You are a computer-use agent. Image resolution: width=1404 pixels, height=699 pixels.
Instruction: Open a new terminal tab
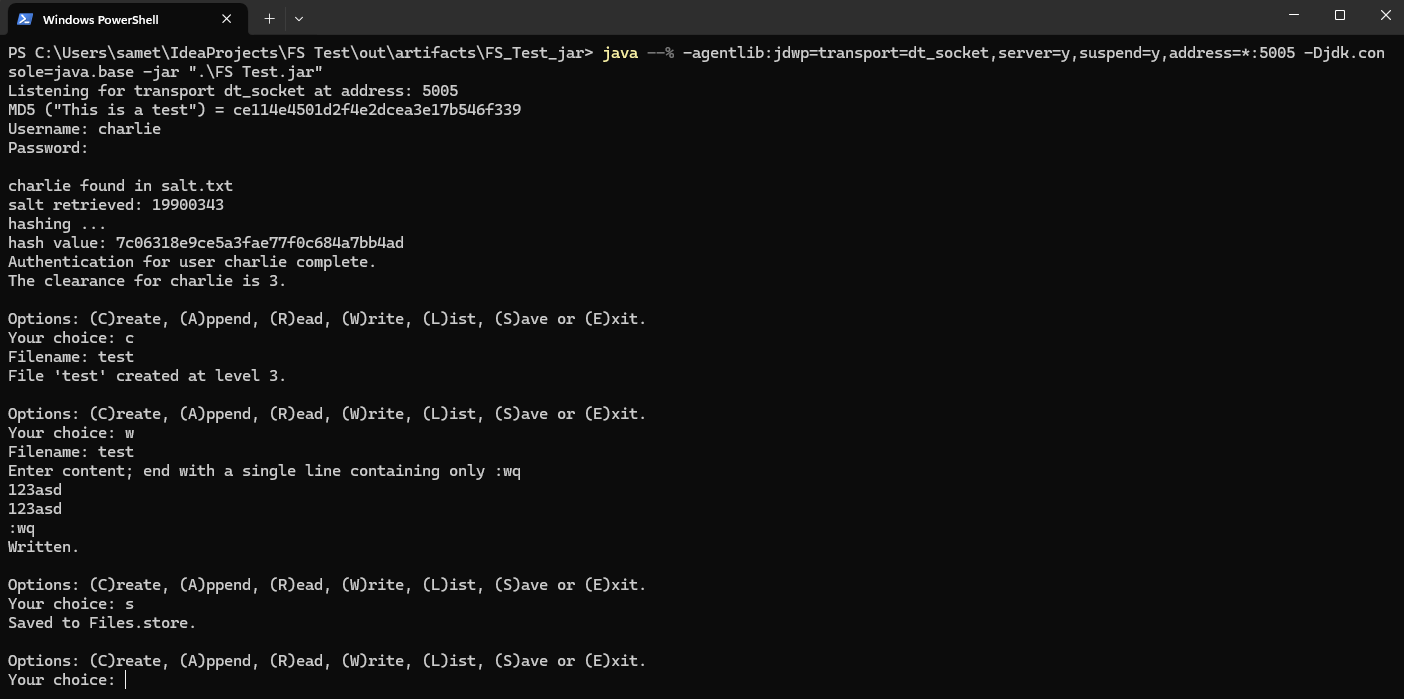(x=269, y=18)
